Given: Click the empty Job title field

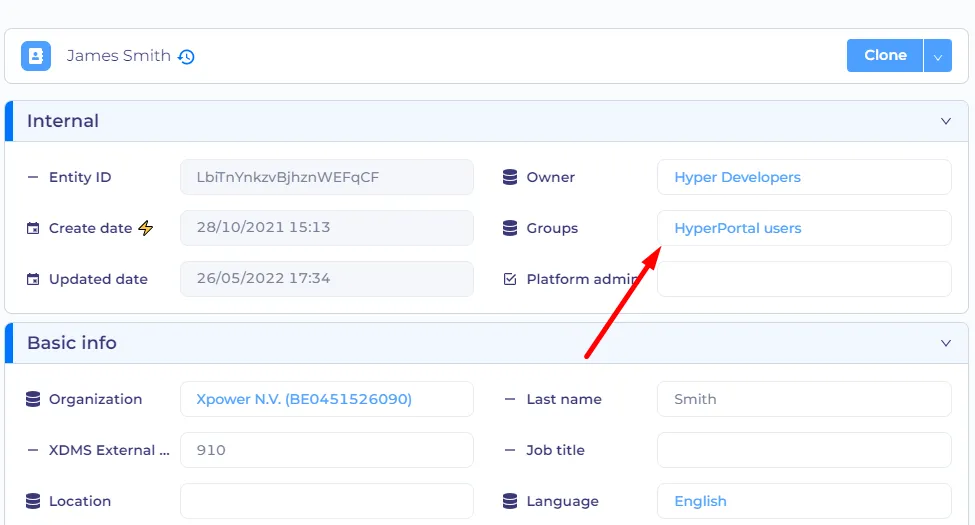Looking at the screenshot, I should (x=804, y=450).
